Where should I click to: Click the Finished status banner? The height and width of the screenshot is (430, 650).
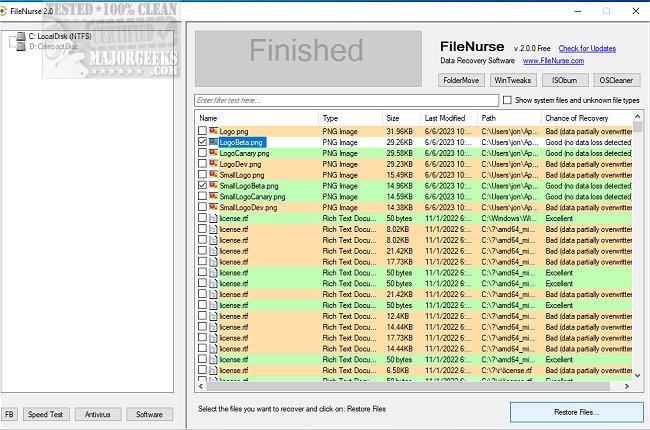(308, 58)
